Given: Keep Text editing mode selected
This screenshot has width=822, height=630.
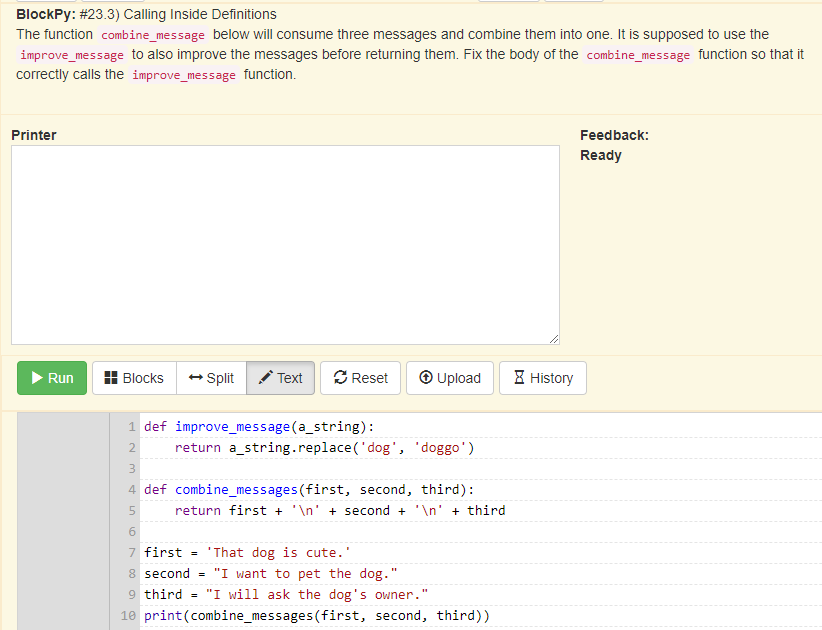Looking at the screenshot, I should click(x=280, y=378).
